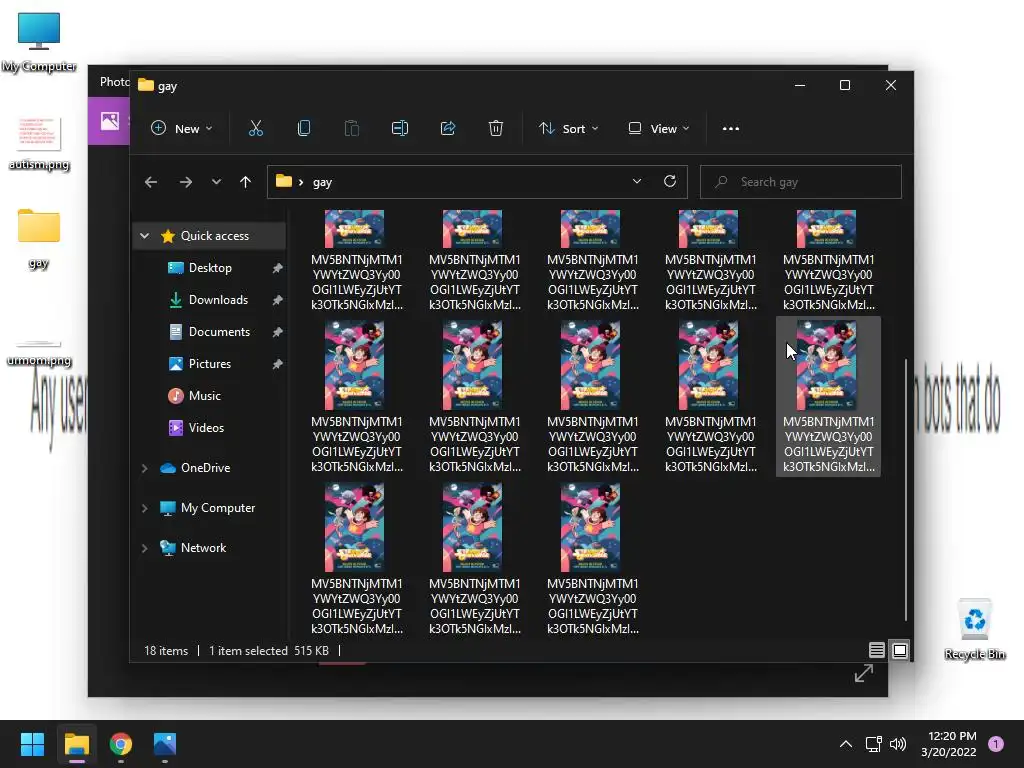Open Google Chrome from taskbar
The image size is (1024, 768).
tap(121, 744)
